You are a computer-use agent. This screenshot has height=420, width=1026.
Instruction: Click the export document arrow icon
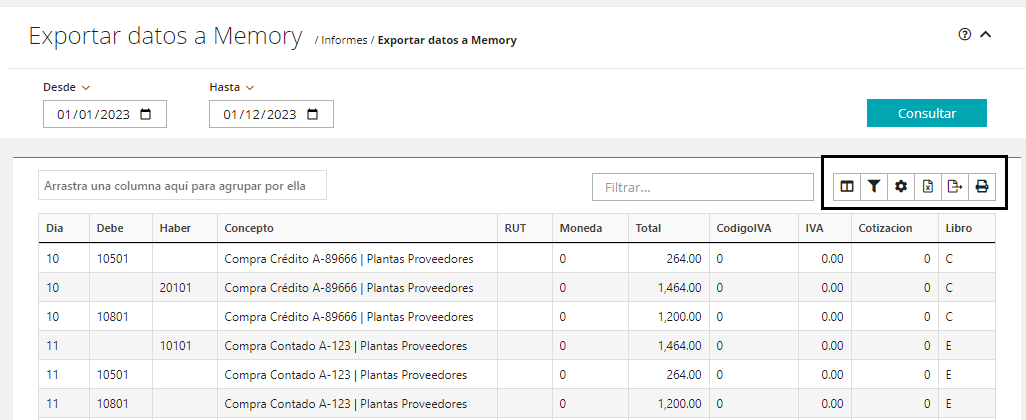tap(955, 186)
